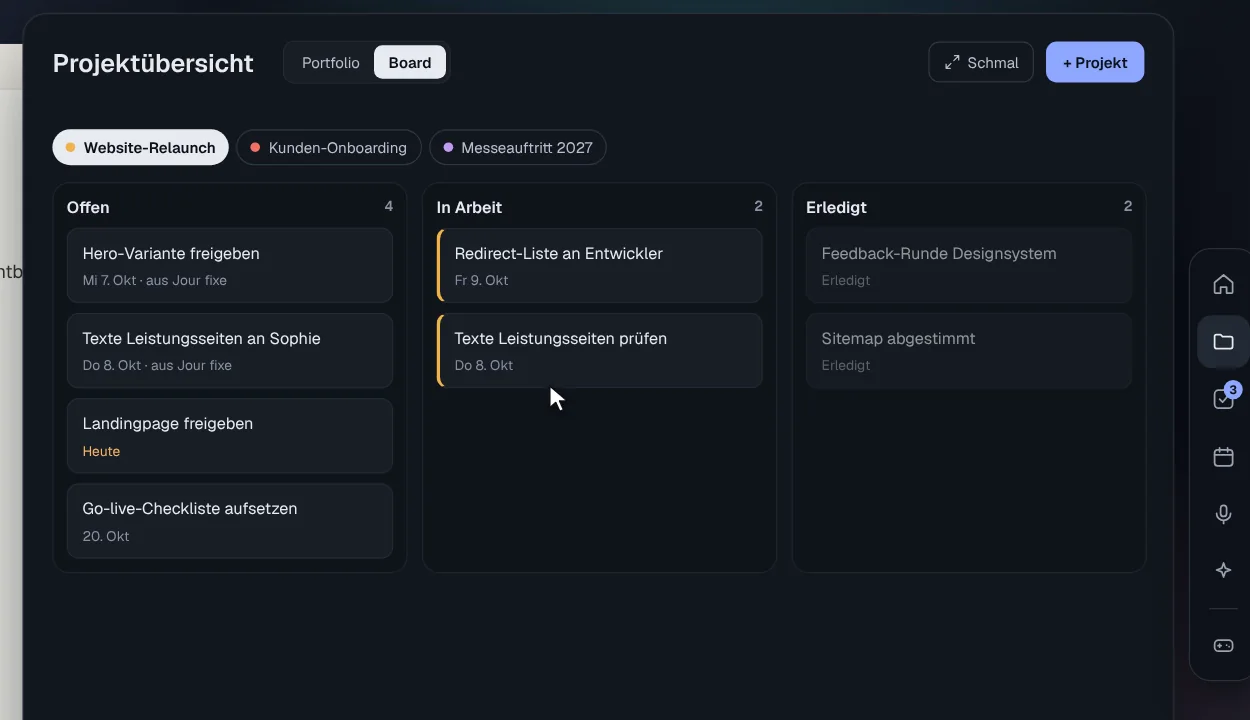Switch to the Portfolio view
This screenshot has height=720, width=1250.
pyautogui.click(x=331, y=62)
